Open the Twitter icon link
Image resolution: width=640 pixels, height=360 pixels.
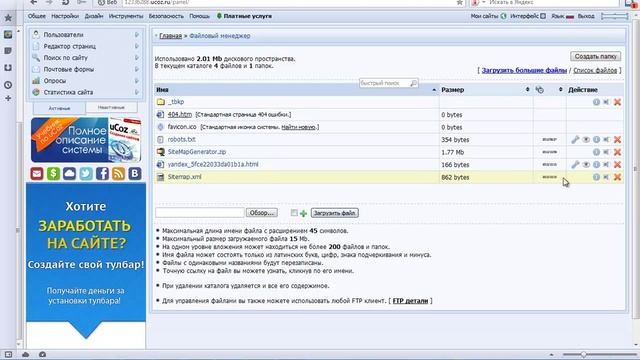coord(86,173)
